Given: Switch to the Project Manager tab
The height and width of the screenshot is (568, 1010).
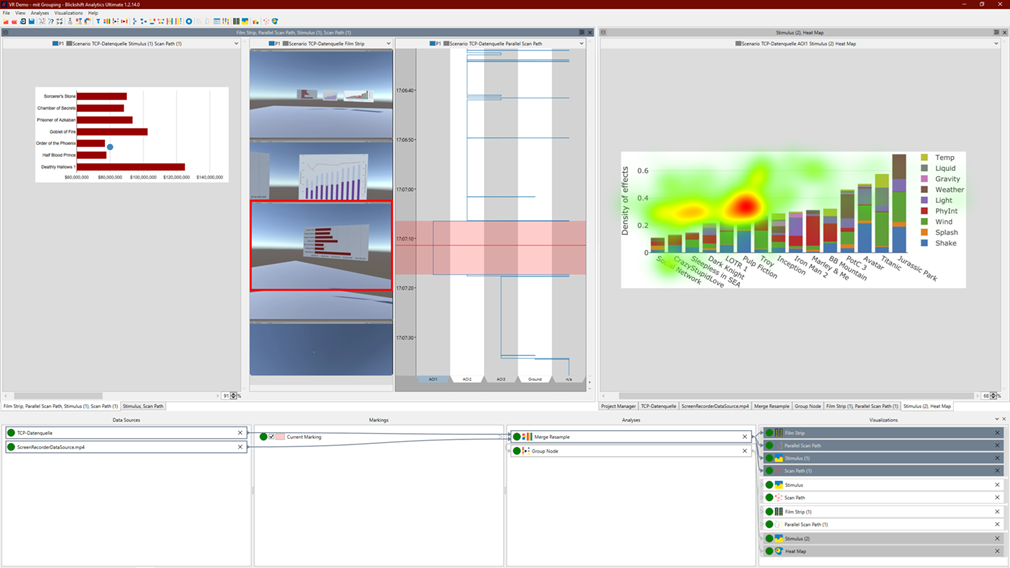Looking at the screenshot, I should (618, 406).
